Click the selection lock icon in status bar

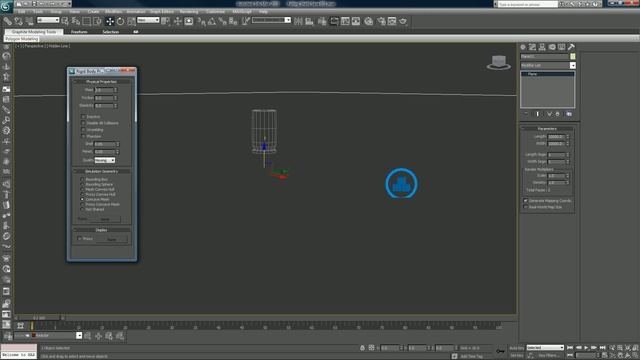(362, 348)
